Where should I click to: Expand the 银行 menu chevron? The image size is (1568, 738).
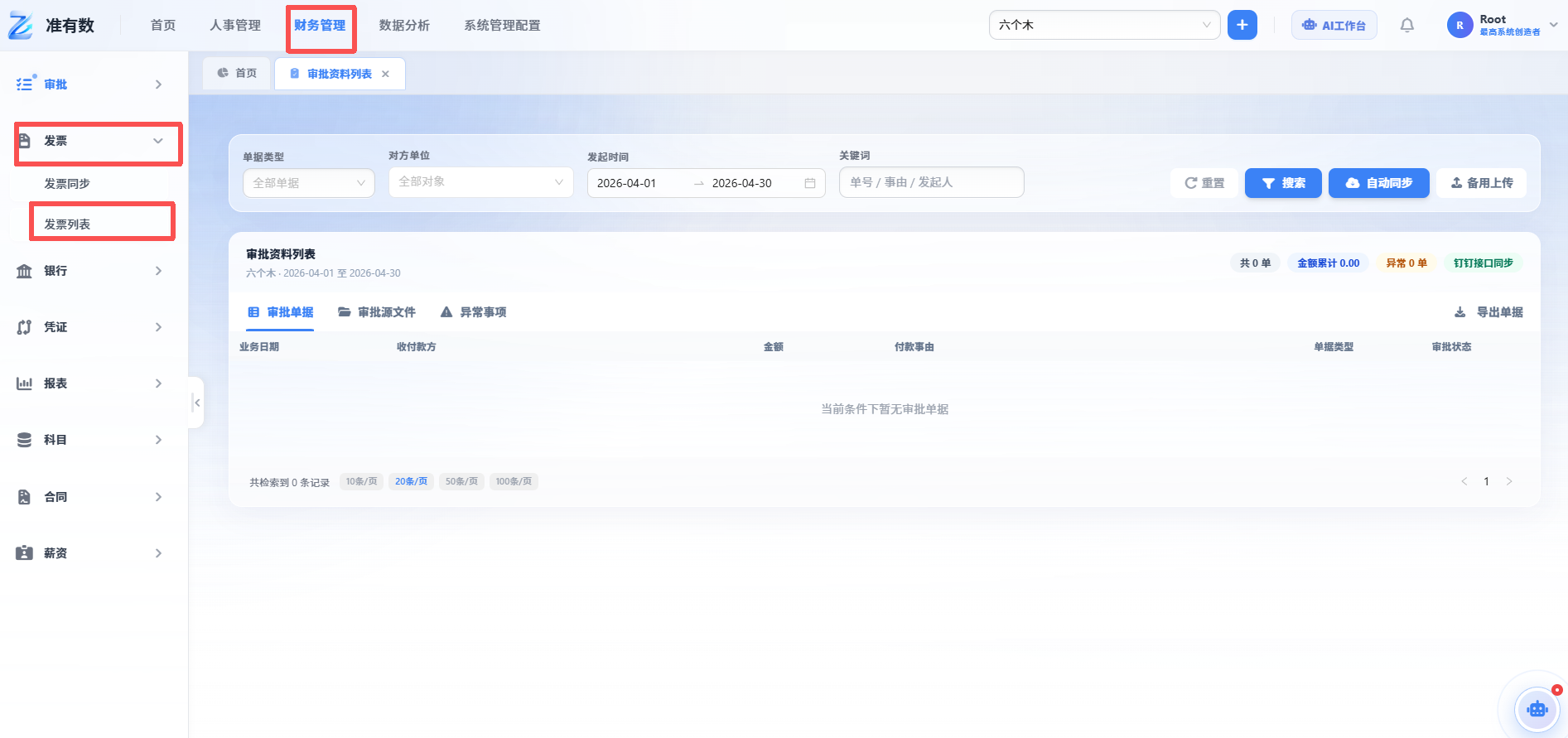[158, 271]
